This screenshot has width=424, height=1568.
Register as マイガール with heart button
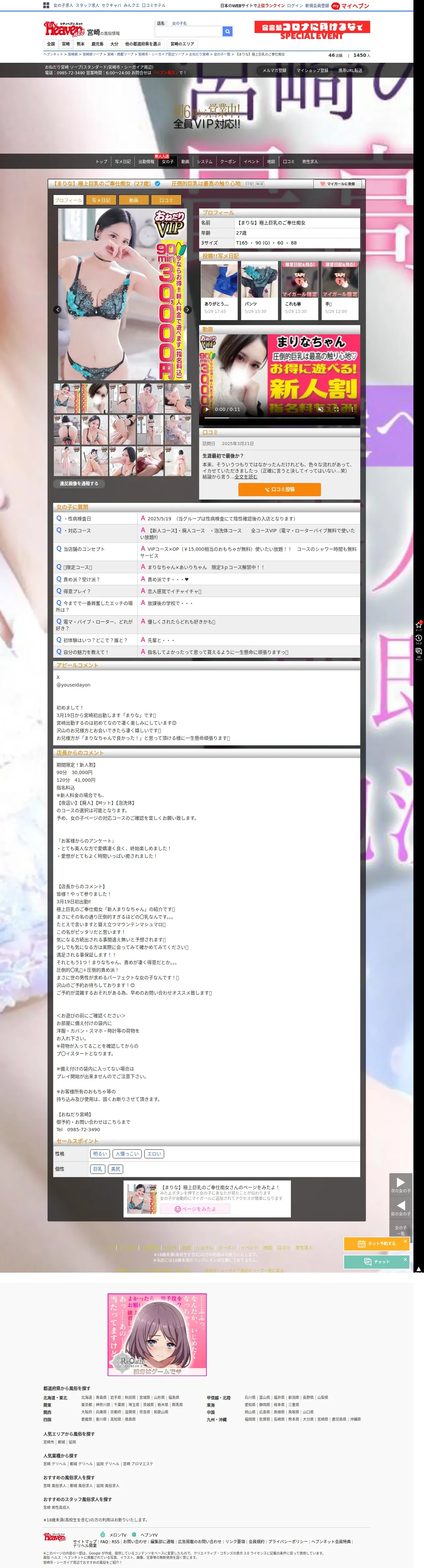(x=337, y=183)
